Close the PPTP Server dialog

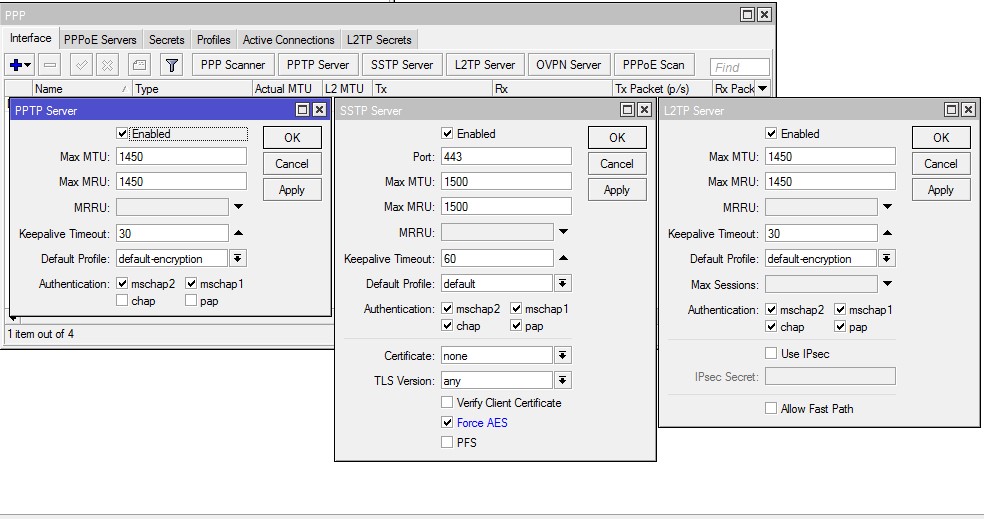(x=319, y=110)
